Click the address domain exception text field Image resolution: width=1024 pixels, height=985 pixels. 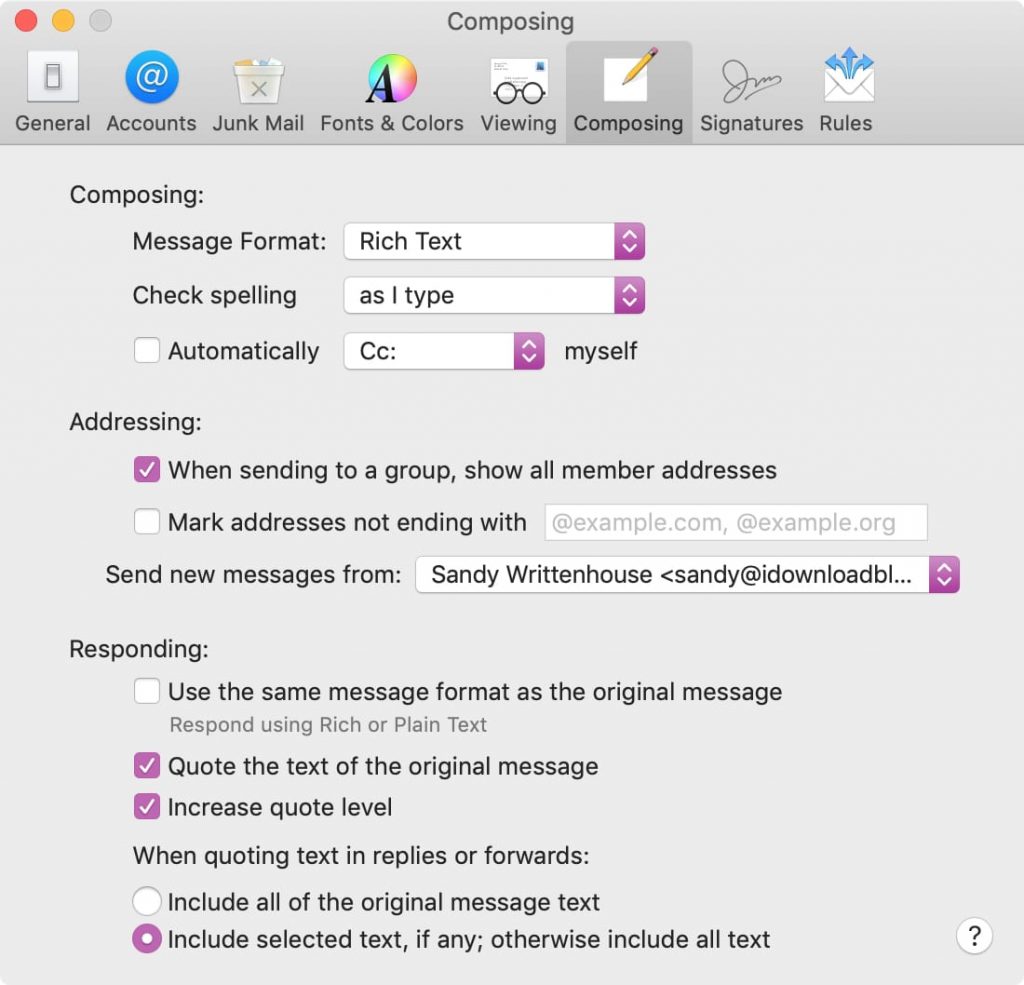736,522
